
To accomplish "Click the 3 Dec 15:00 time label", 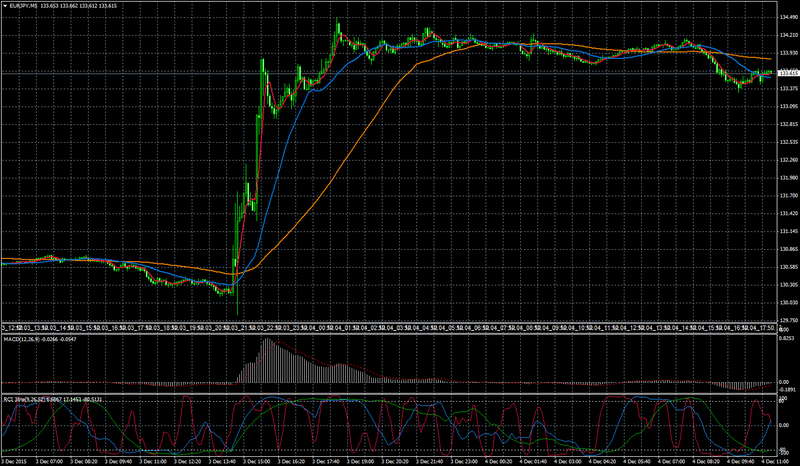I will coord(255,460).
